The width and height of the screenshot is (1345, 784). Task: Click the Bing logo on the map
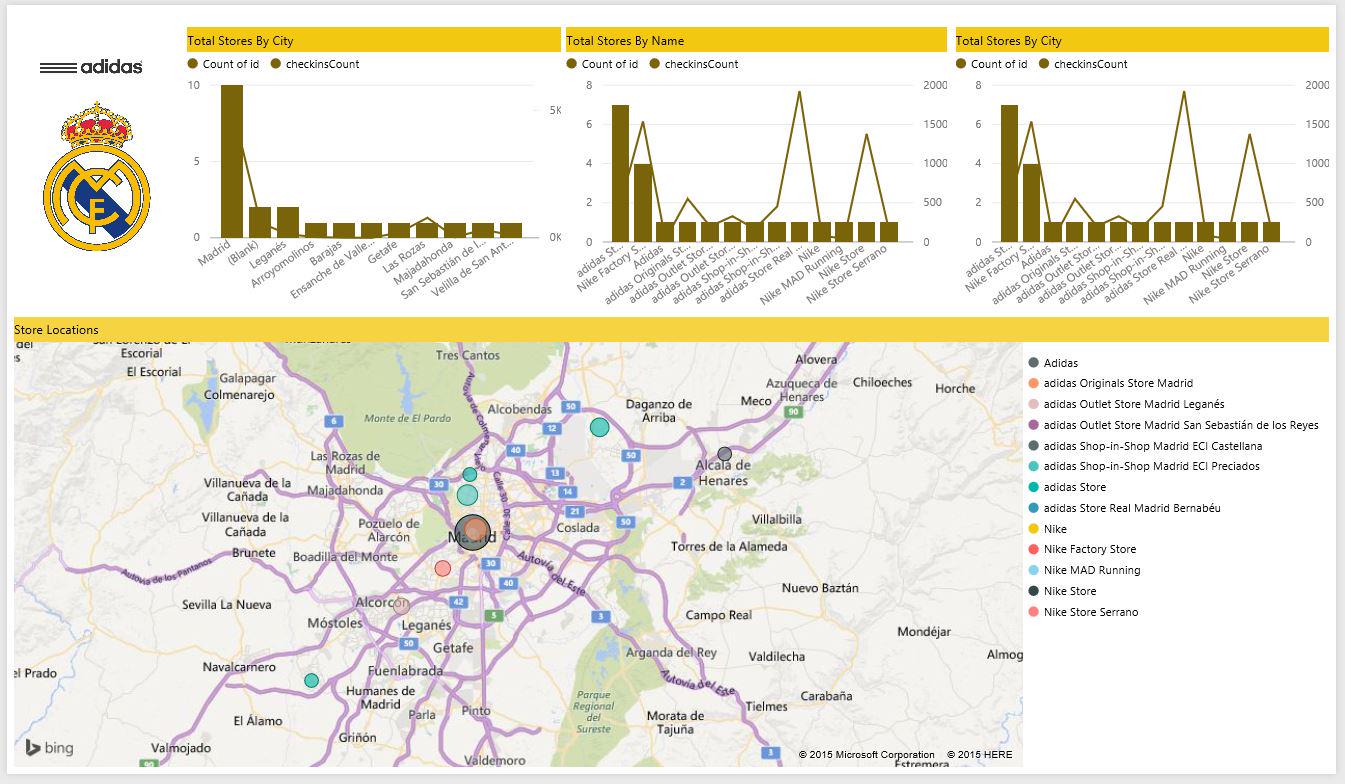coord(49,748)
